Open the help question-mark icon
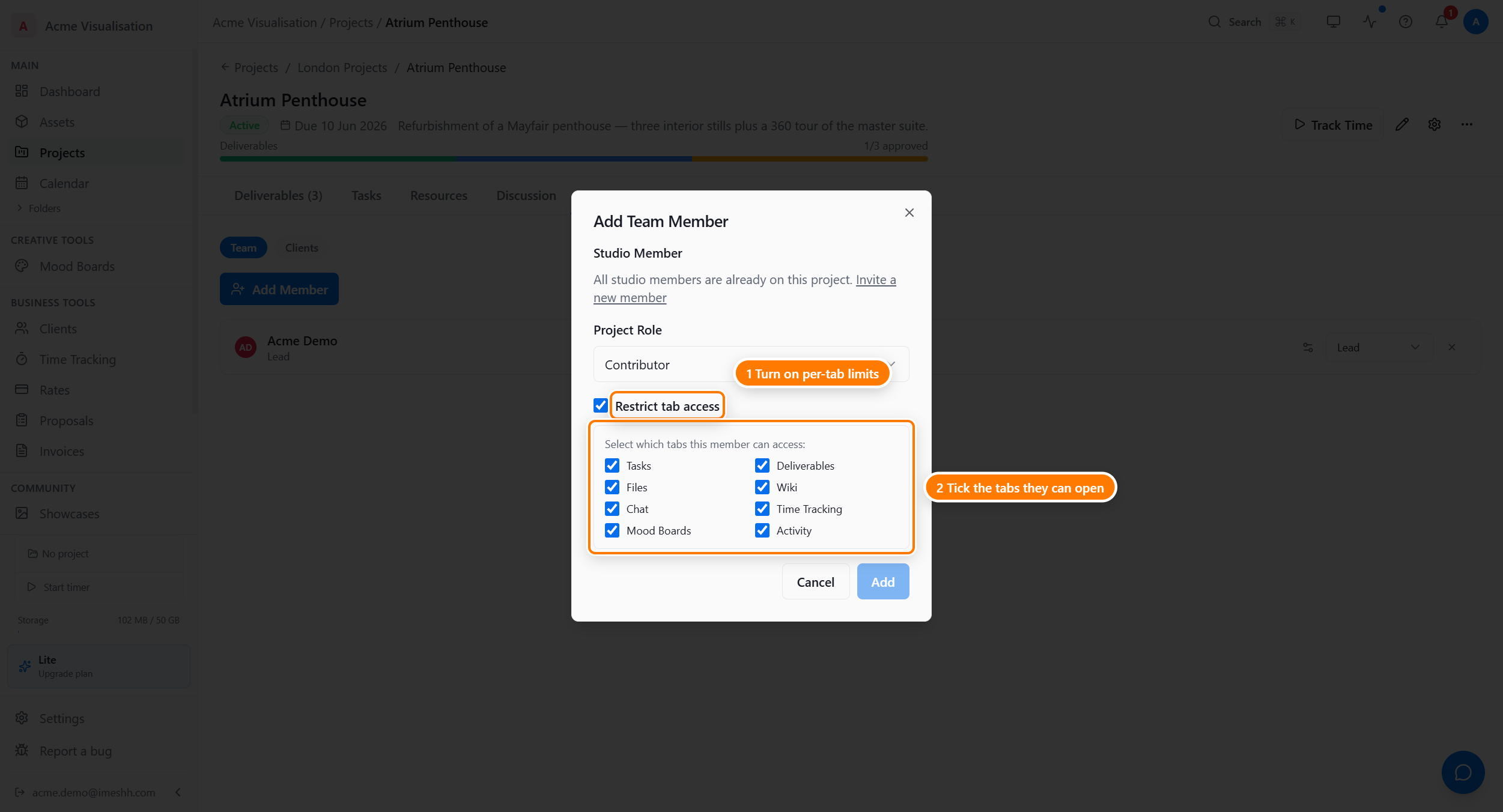Viewport: 1503px width, 812px height. pyautogui.click(x=1406, y=22)
